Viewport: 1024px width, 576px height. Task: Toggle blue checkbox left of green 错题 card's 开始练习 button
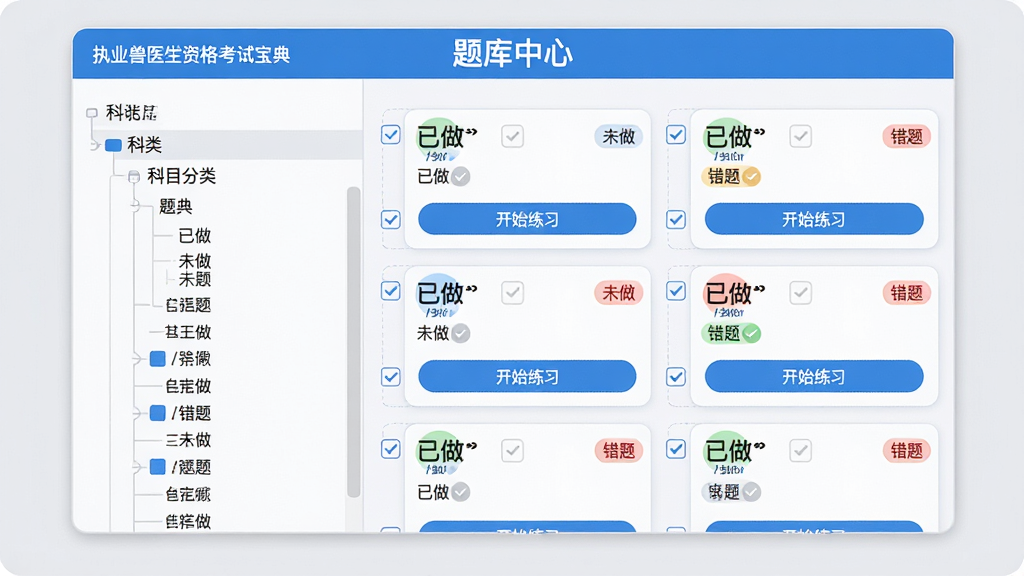676,377
